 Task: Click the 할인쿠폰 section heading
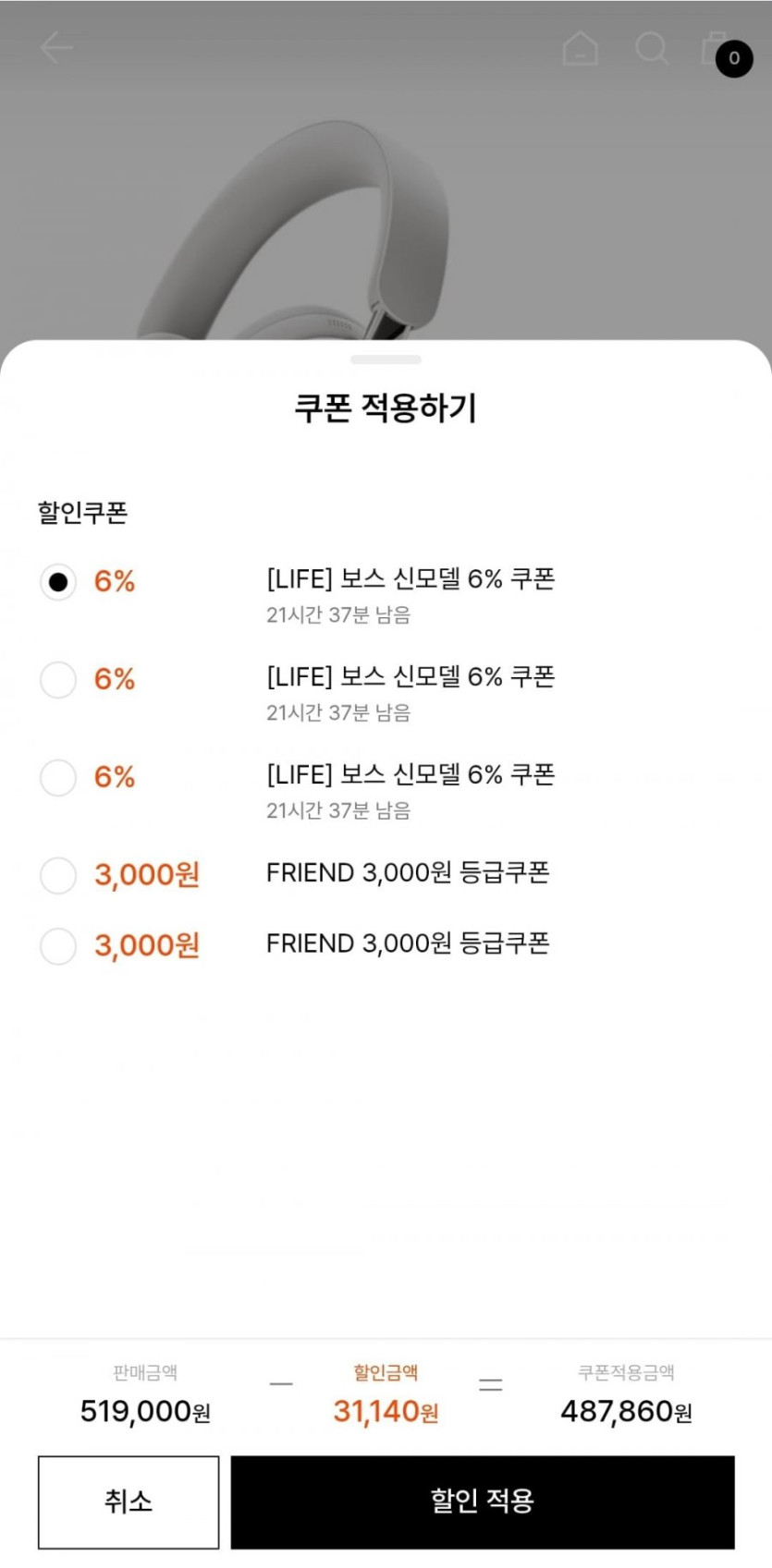82,513
